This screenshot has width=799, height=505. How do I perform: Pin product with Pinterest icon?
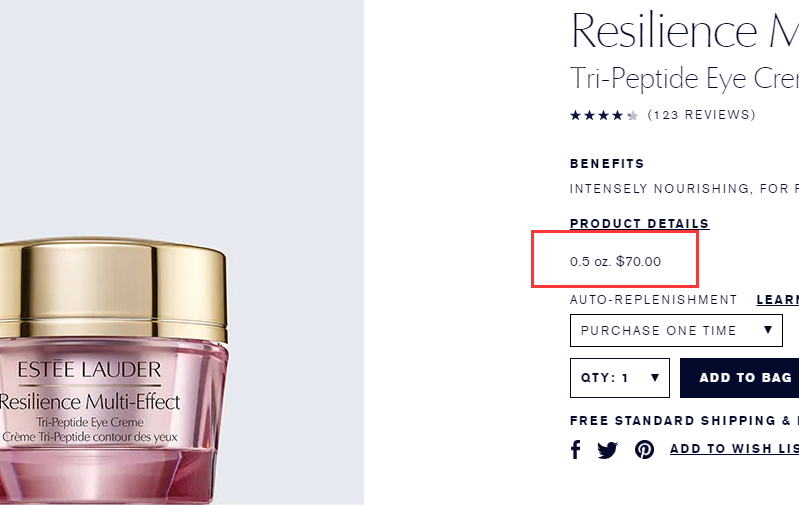click(644, 449)
